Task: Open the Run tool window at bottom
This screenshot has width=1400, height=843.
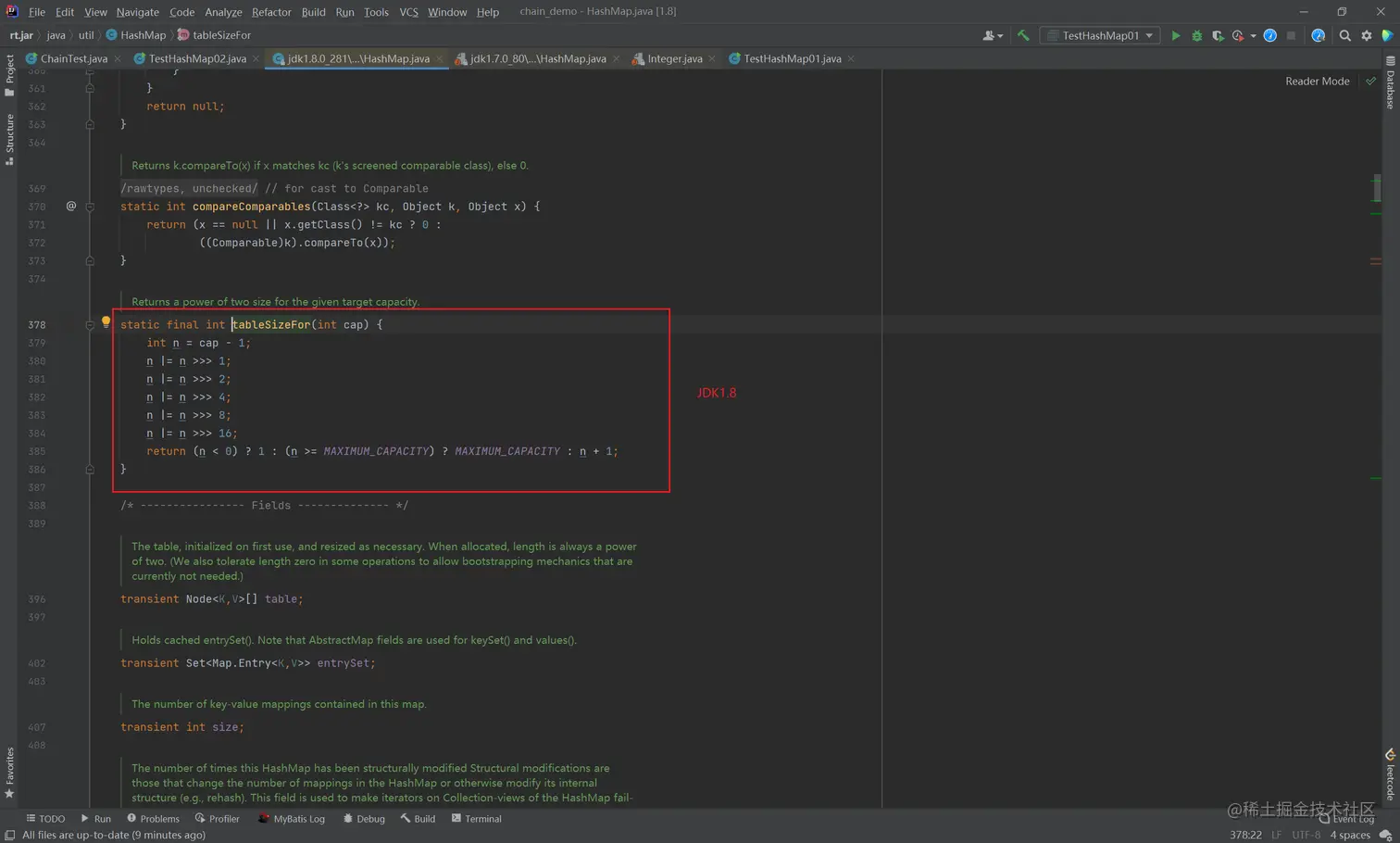Action: (x=95, y=819)
